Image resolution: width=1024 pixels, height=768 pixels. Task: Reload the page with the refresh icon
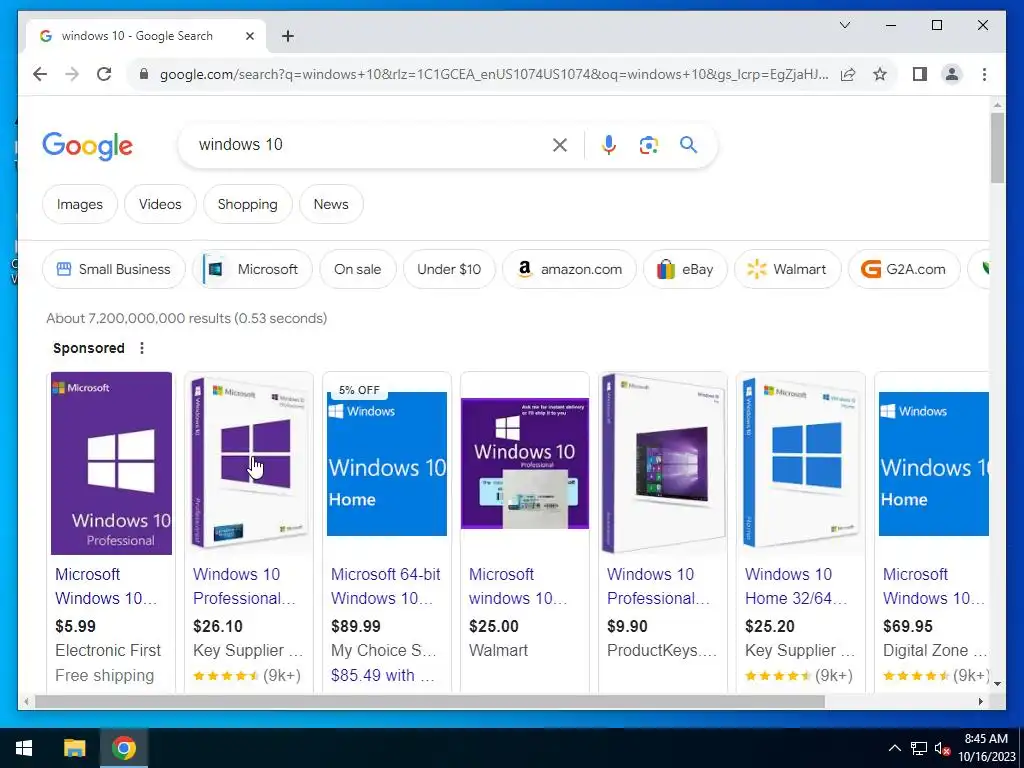(104, 74)
